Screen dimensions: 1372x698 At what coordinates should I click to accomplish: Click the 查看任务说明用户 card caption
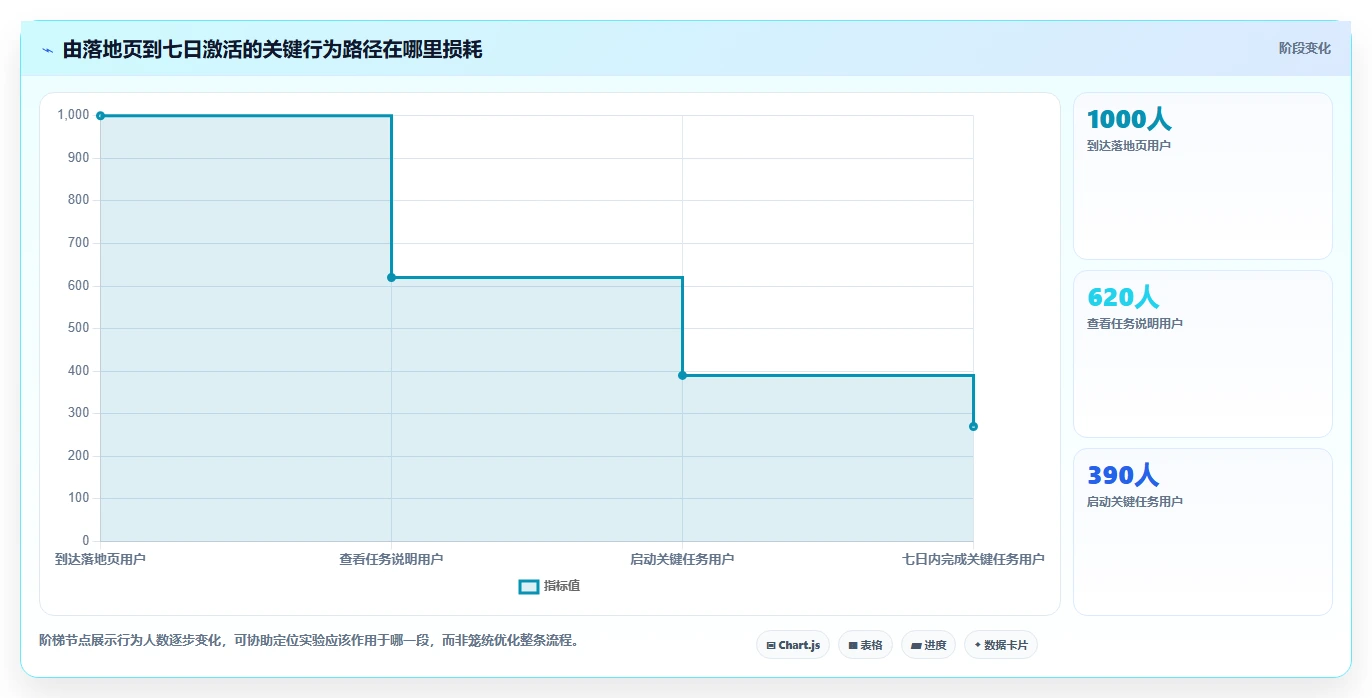pyautogui.click(x=1134, y=324)
